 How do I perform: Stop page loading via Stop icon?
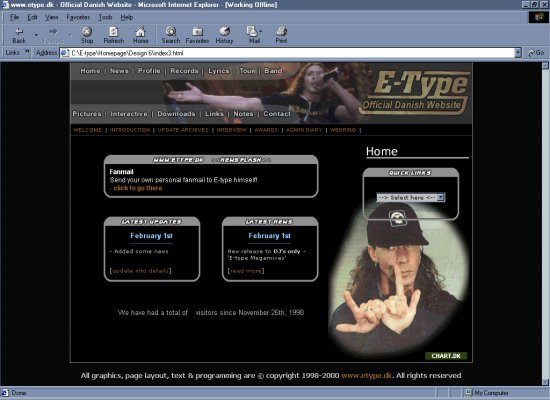click(87, 35)
